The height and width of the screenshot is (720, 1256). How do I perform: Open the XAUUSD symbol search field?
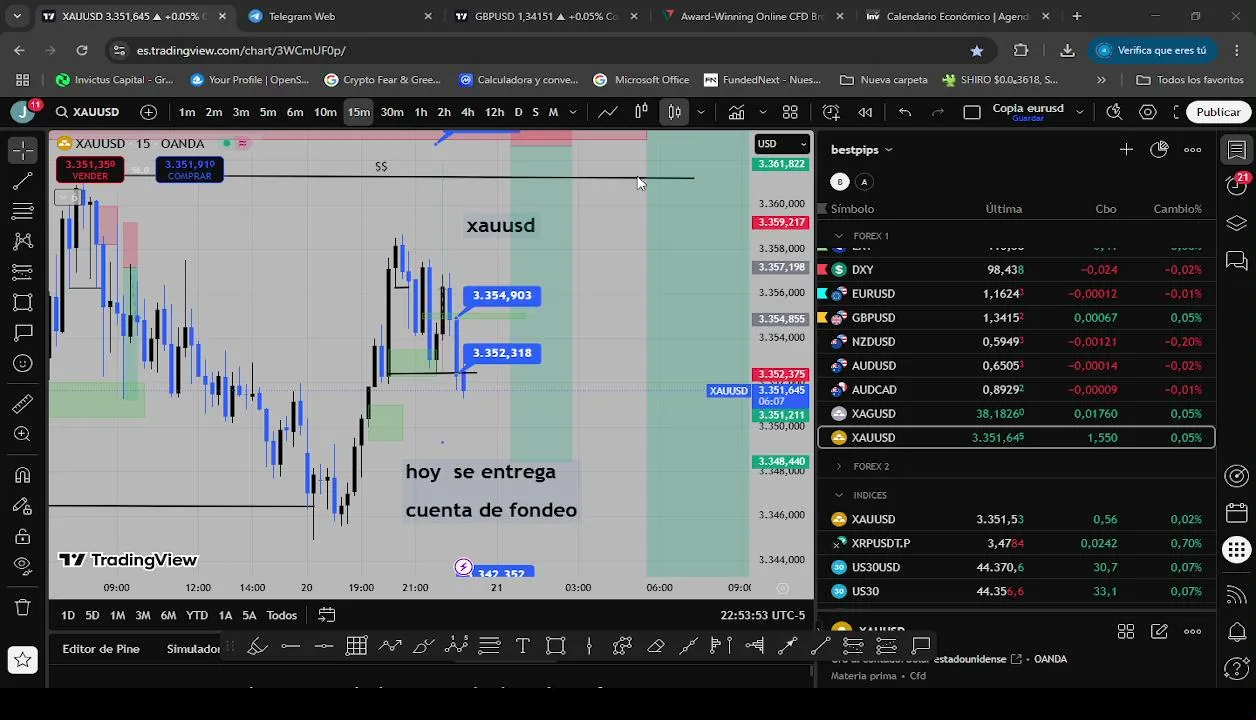[88, 112]
